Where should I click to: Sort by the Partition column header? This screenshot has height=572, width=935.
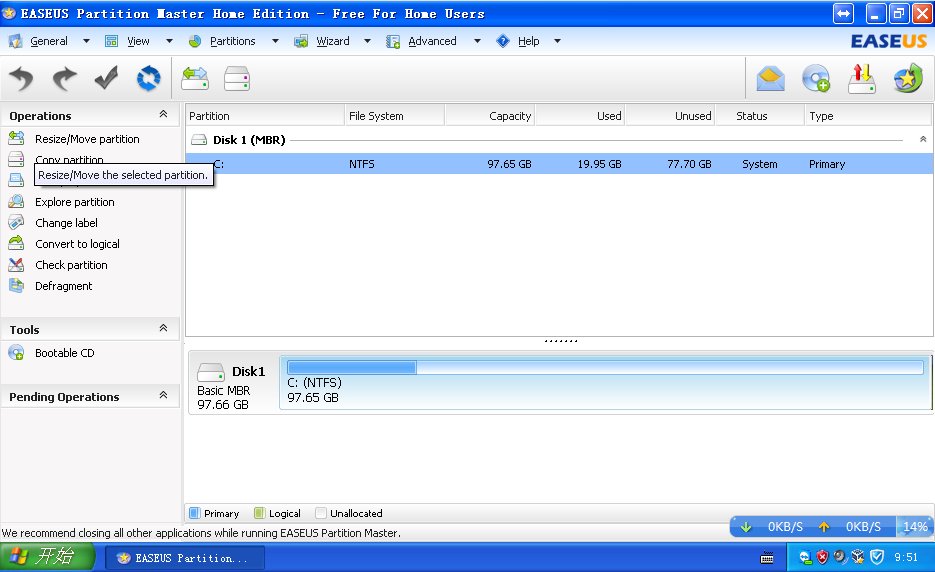pyautogui.click(x=265, y=116)
